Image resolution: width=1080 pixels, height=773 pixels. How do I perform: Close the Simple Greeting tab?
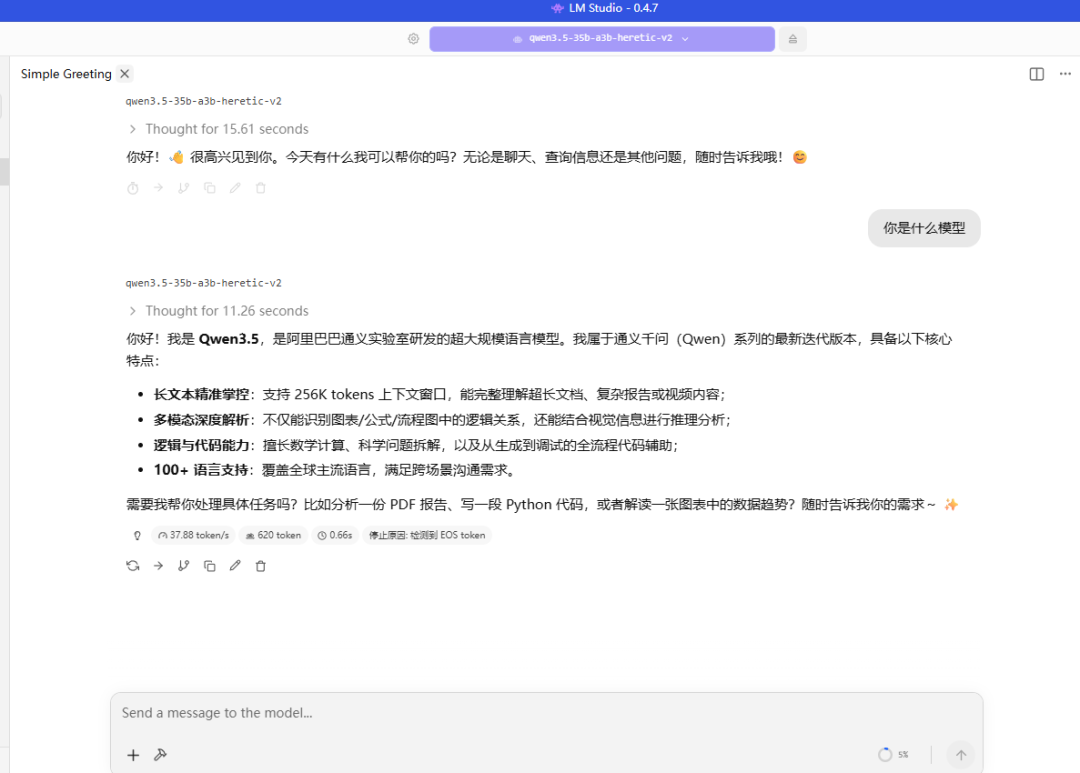click(124, 74)
